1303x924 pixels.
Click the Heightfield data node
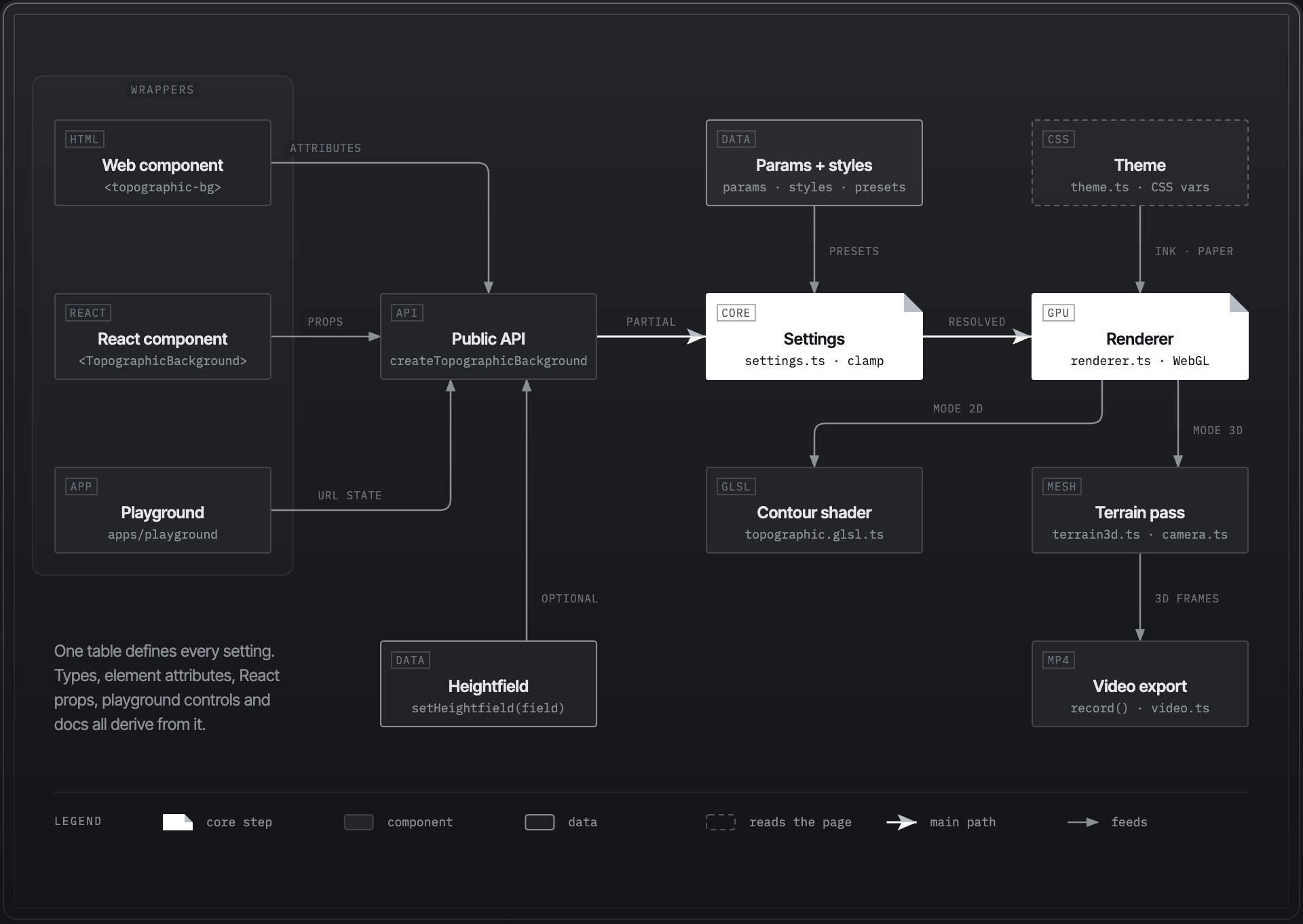tap(489, 684)
